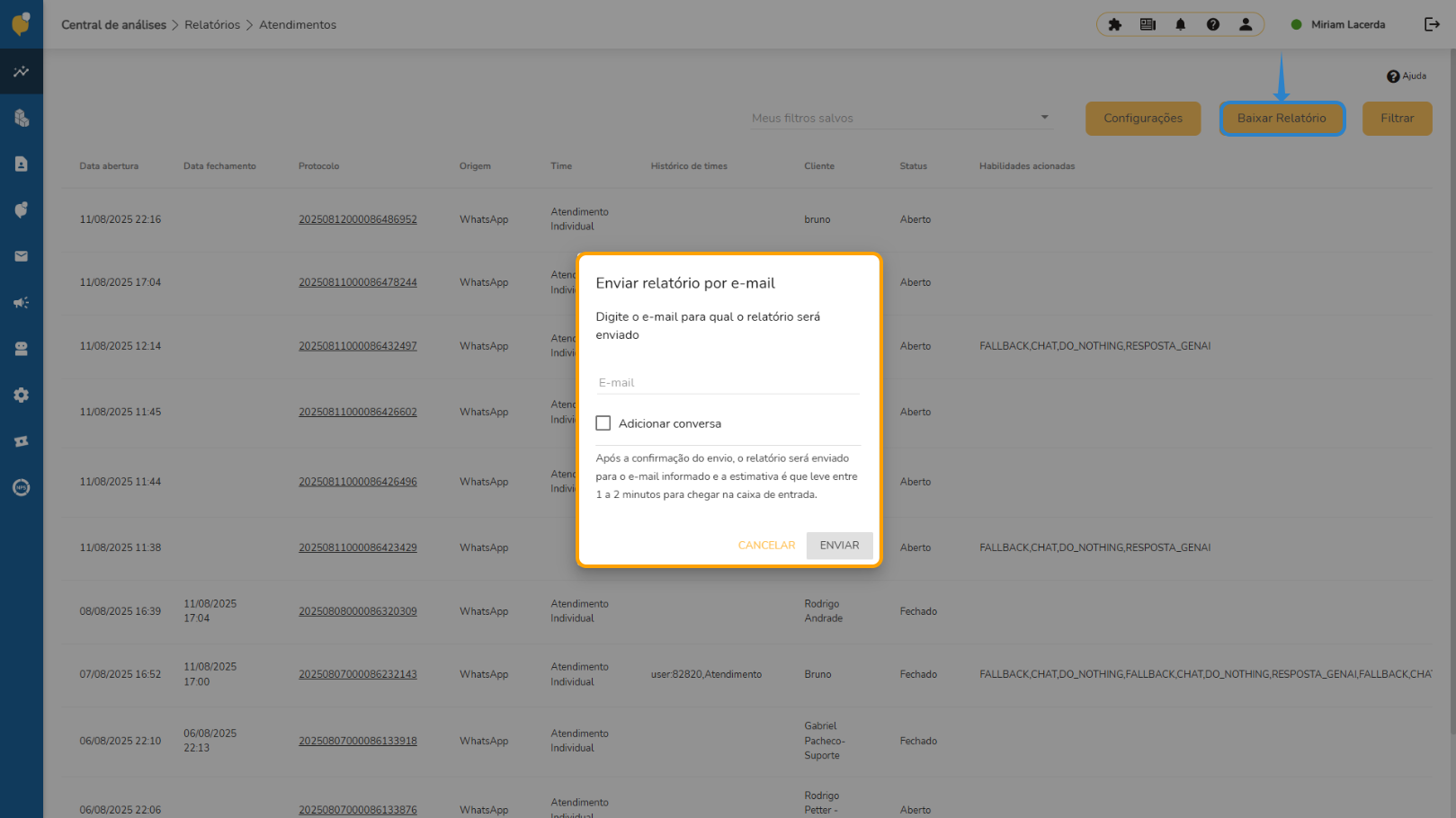Image resolution: width=1456 pixels, height=818 pixels.
Task: Click the logout icon at top right
Action: click(1432, 24)
